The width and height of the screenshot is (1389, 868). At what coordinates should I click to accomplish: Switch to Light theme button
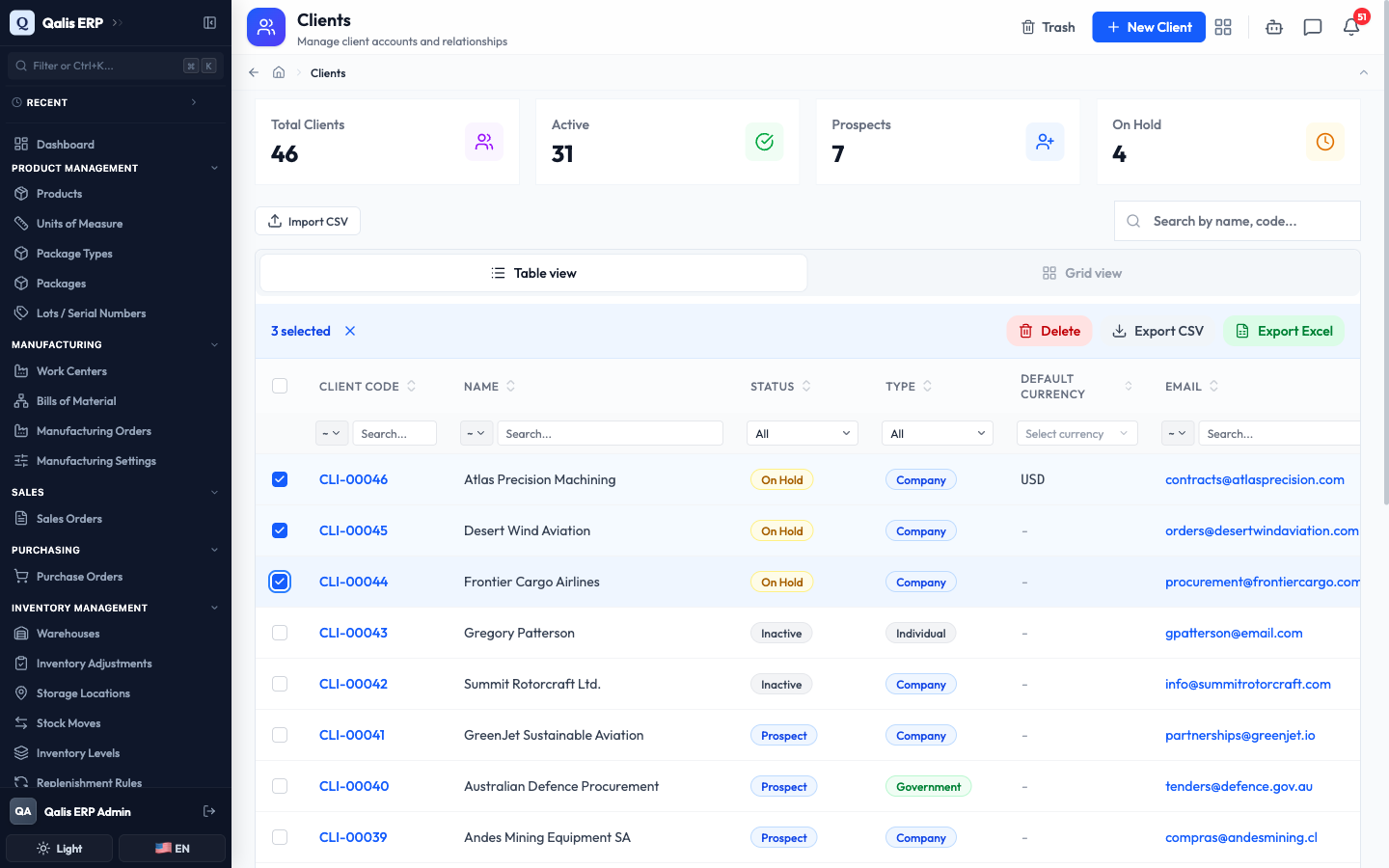[60, 849]
